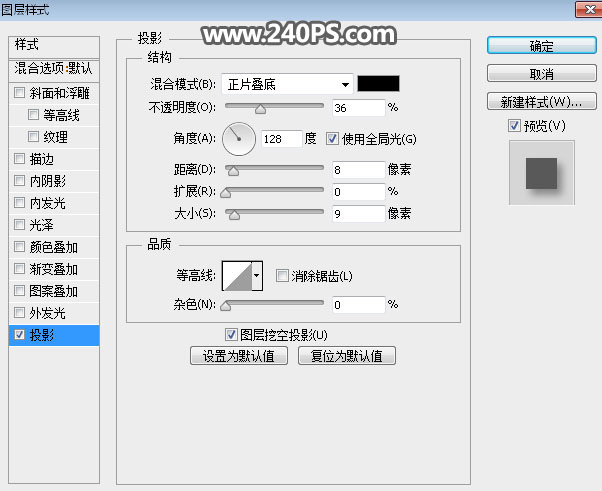602x491 pixels.
Task: Open the 颜色叠加 style settings
Action: click(54, 247)
